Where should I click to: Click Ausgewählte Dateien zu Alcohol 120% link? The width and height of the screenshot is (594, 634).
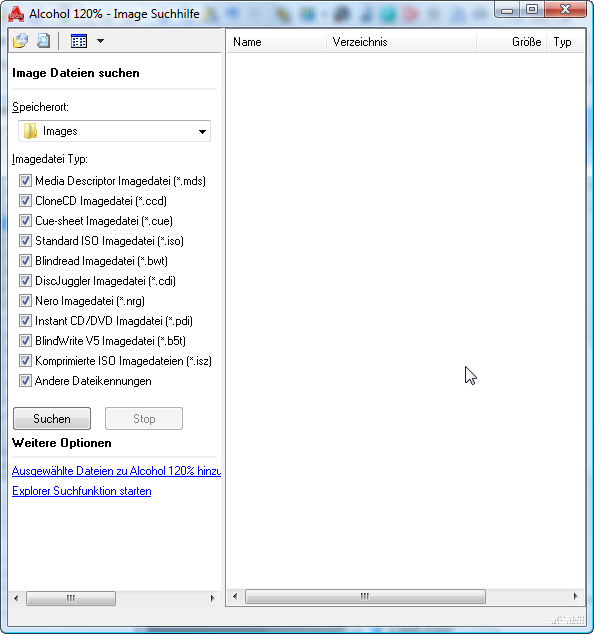(116, 471)
